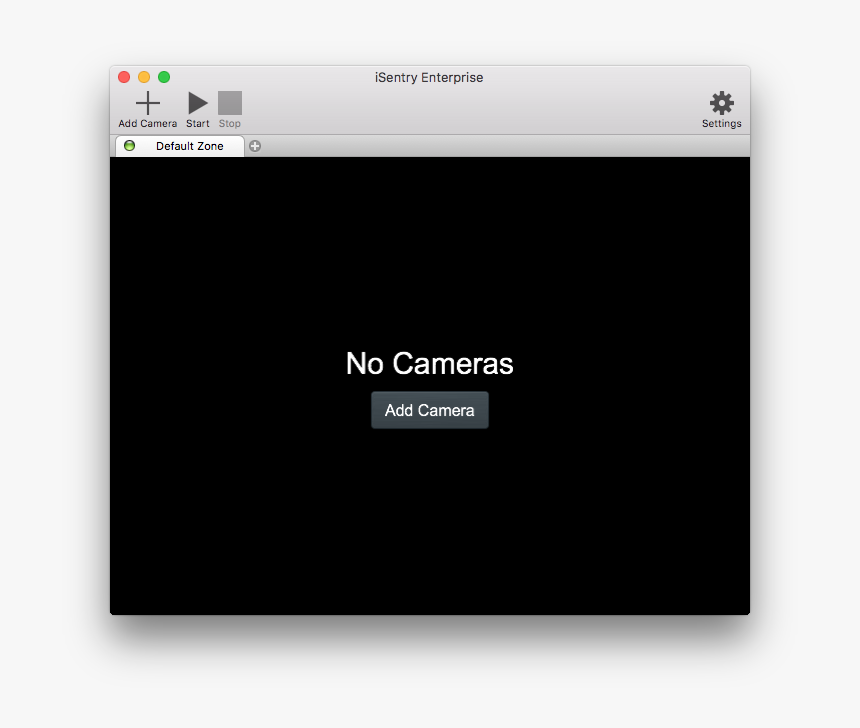Click the Add Camera plus icon in toolbar
Screen dimensions: 860x728
click(x=148, y=103)
